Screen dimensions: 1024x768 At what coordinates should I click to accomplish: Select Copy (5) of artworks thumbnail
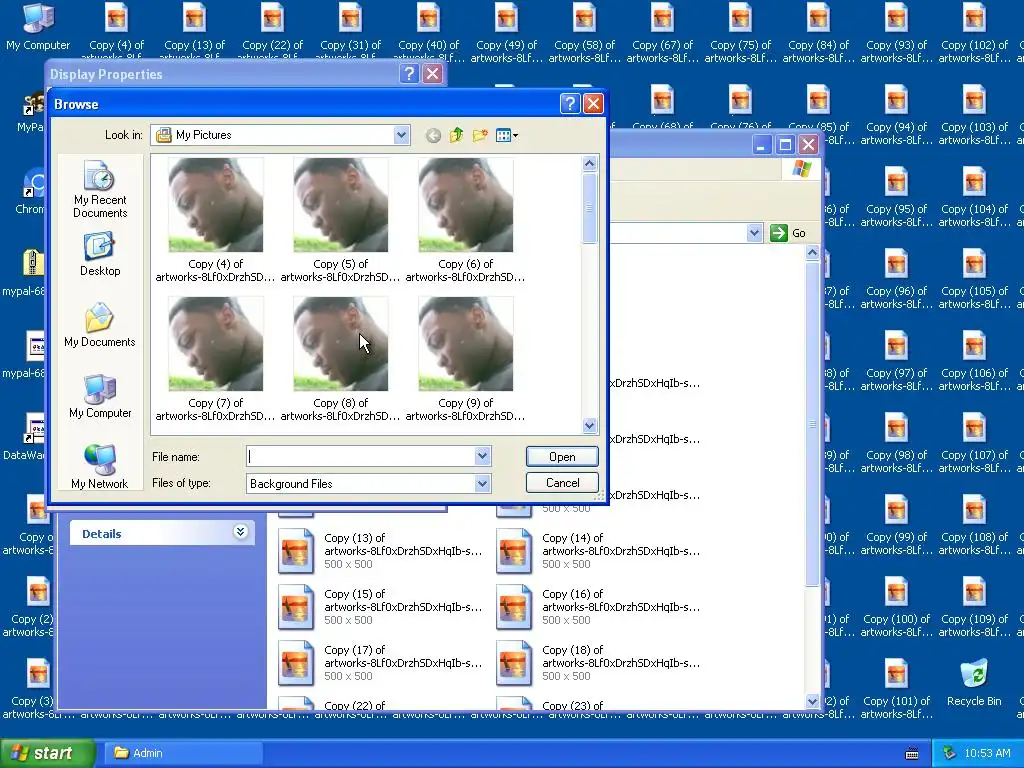(340, 220)
